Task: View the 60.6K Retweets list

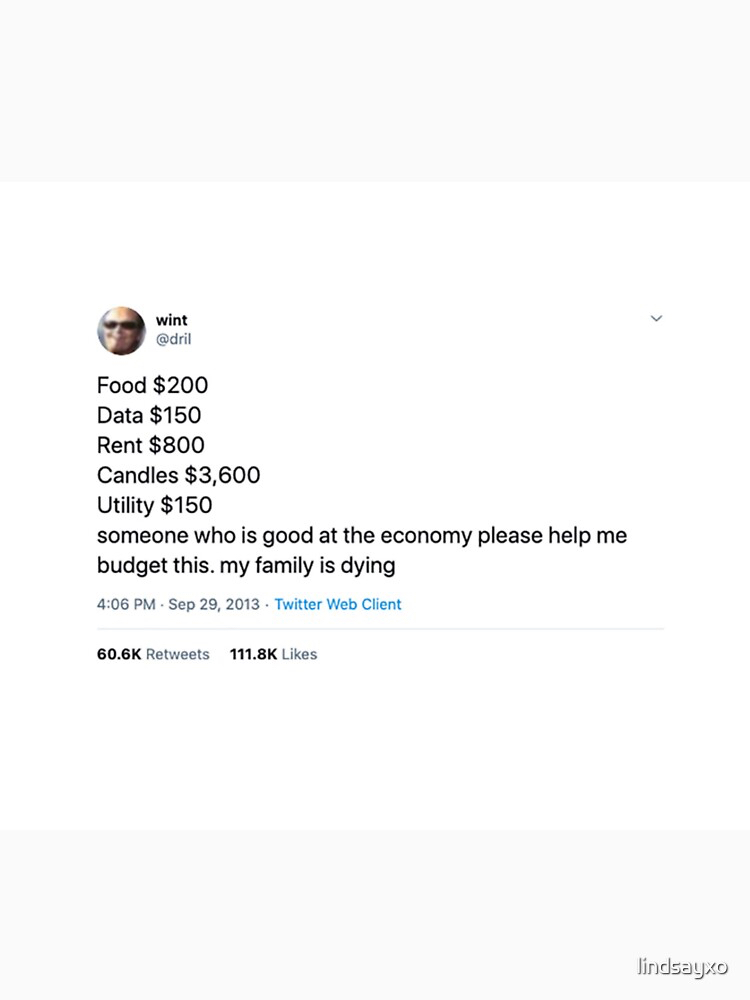Action: (x=153, y=654)
